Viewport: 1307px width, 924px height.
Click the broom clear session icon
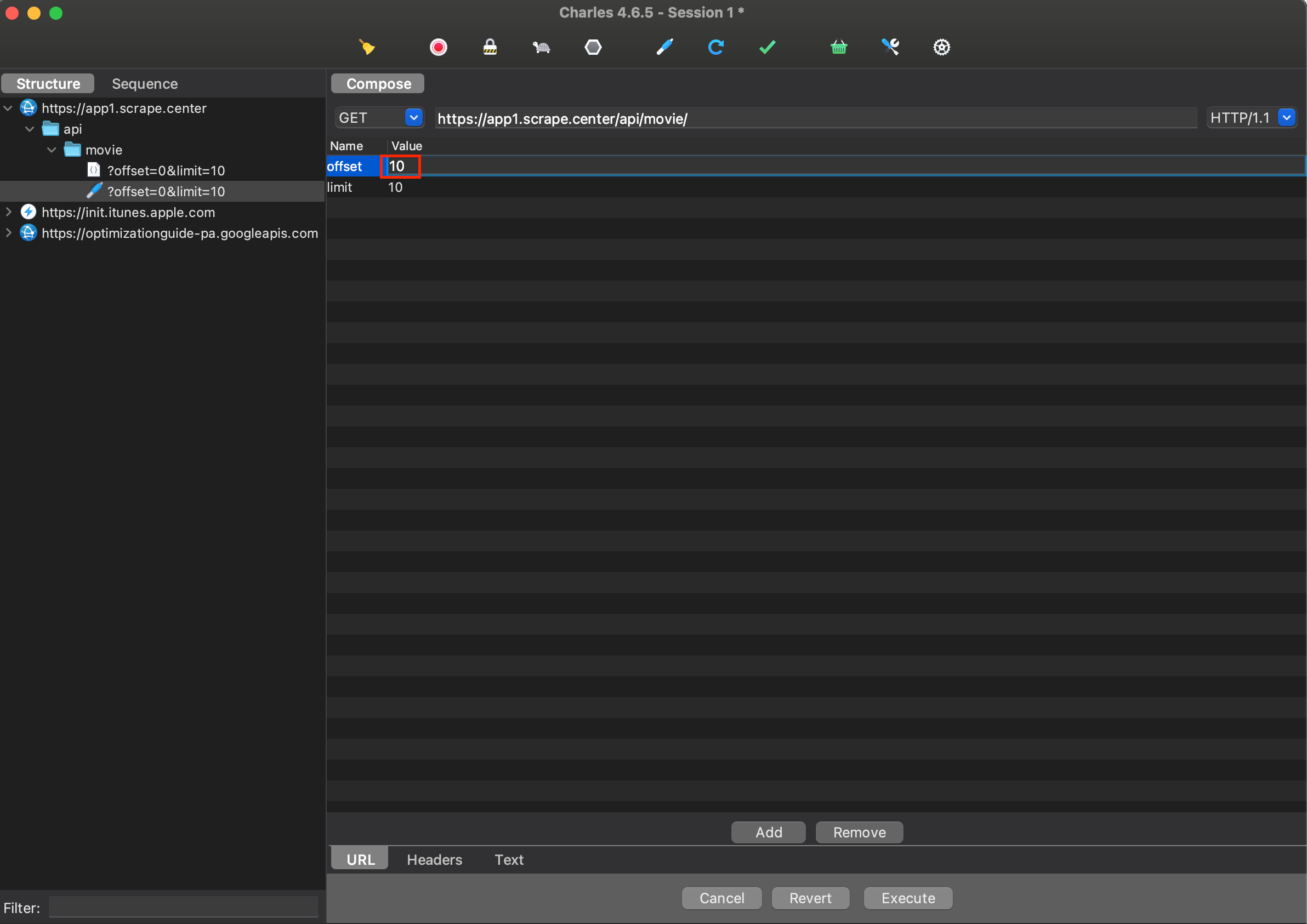coord(367,47)
